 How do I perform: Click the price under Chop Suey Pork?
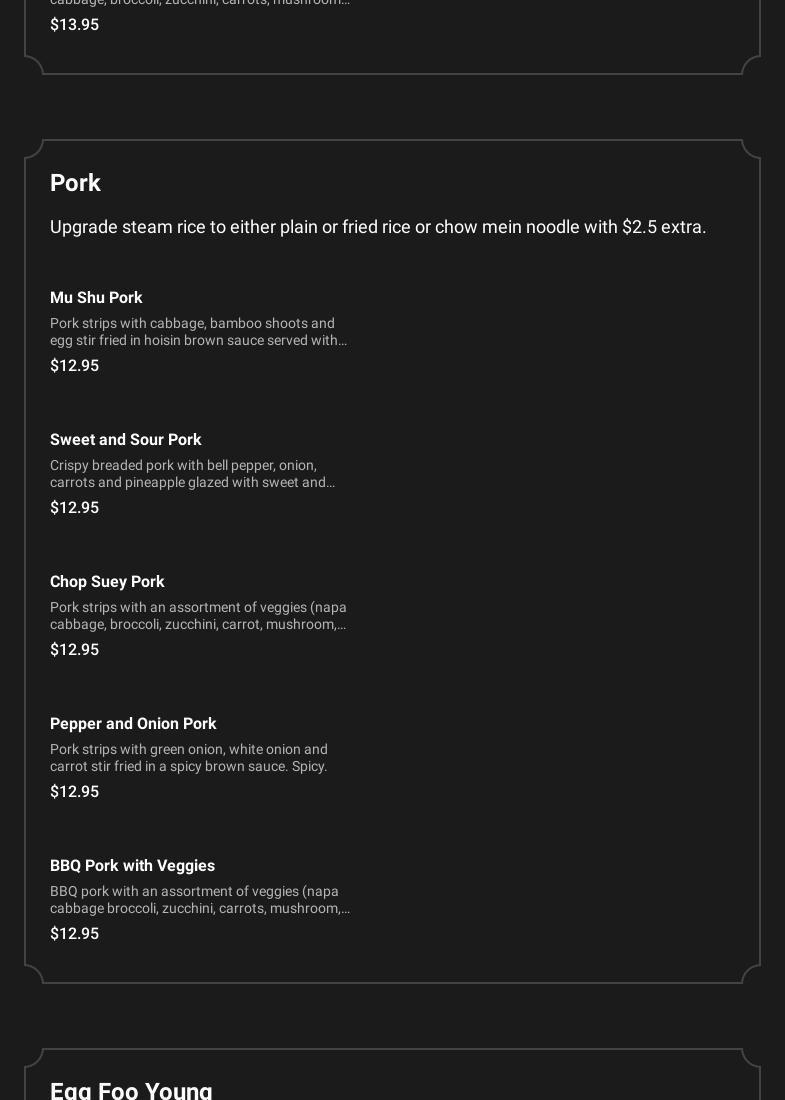point(74,650)
